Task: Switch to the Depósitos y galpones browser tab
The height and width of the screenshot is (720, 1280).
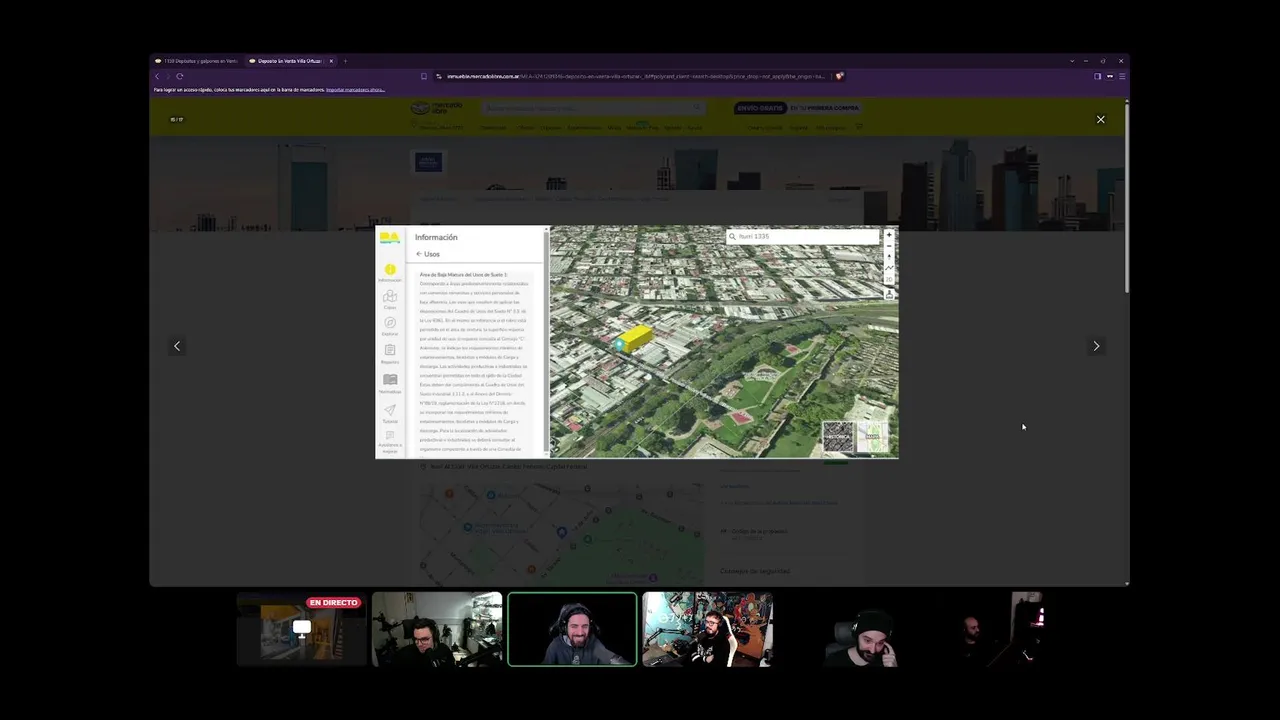Action: (x=197, y=61)
